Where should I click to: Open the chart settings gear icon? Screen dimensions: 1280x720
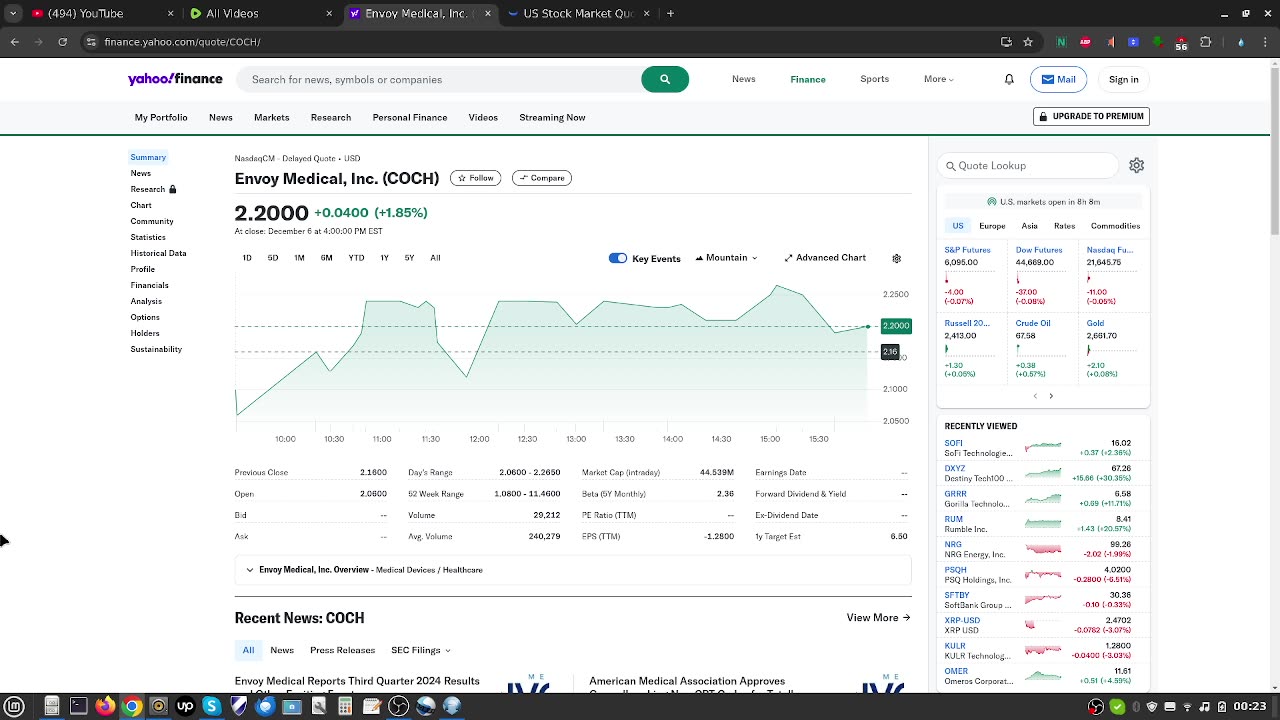click(x=896, y=258)
